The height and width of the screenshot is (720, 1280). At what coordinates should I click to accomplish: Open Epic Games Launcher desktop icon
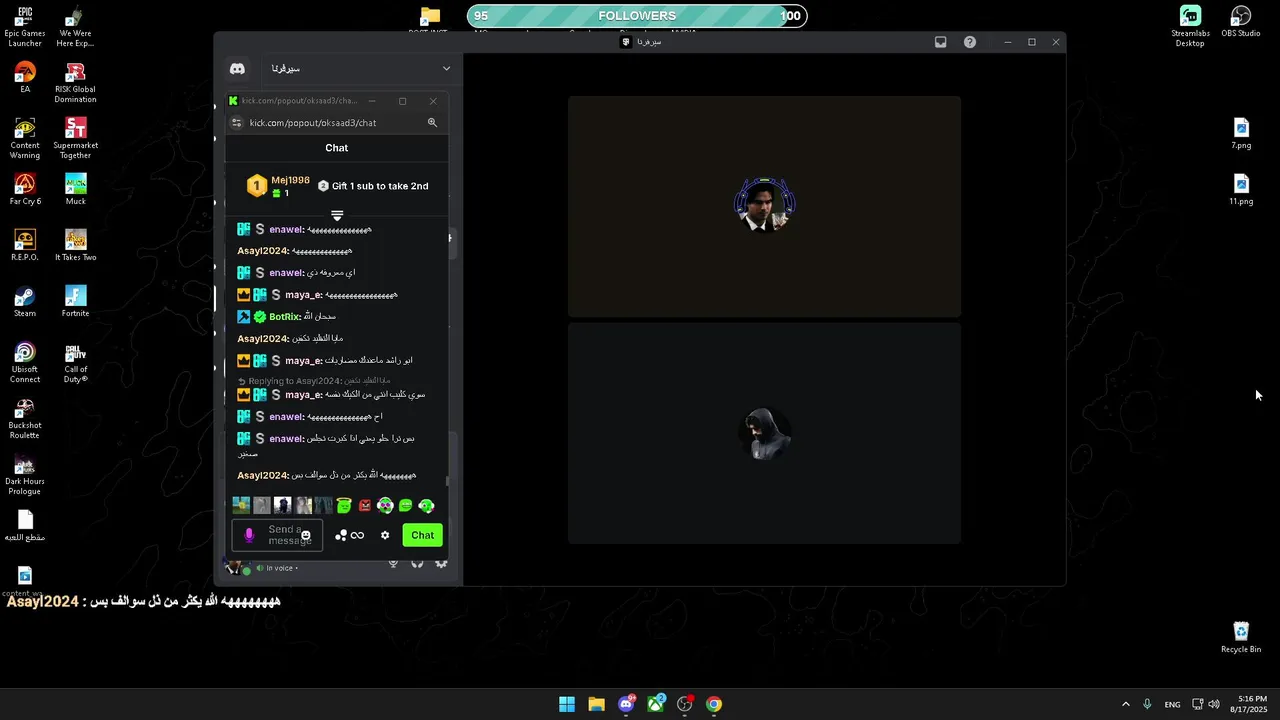[25, 27]
